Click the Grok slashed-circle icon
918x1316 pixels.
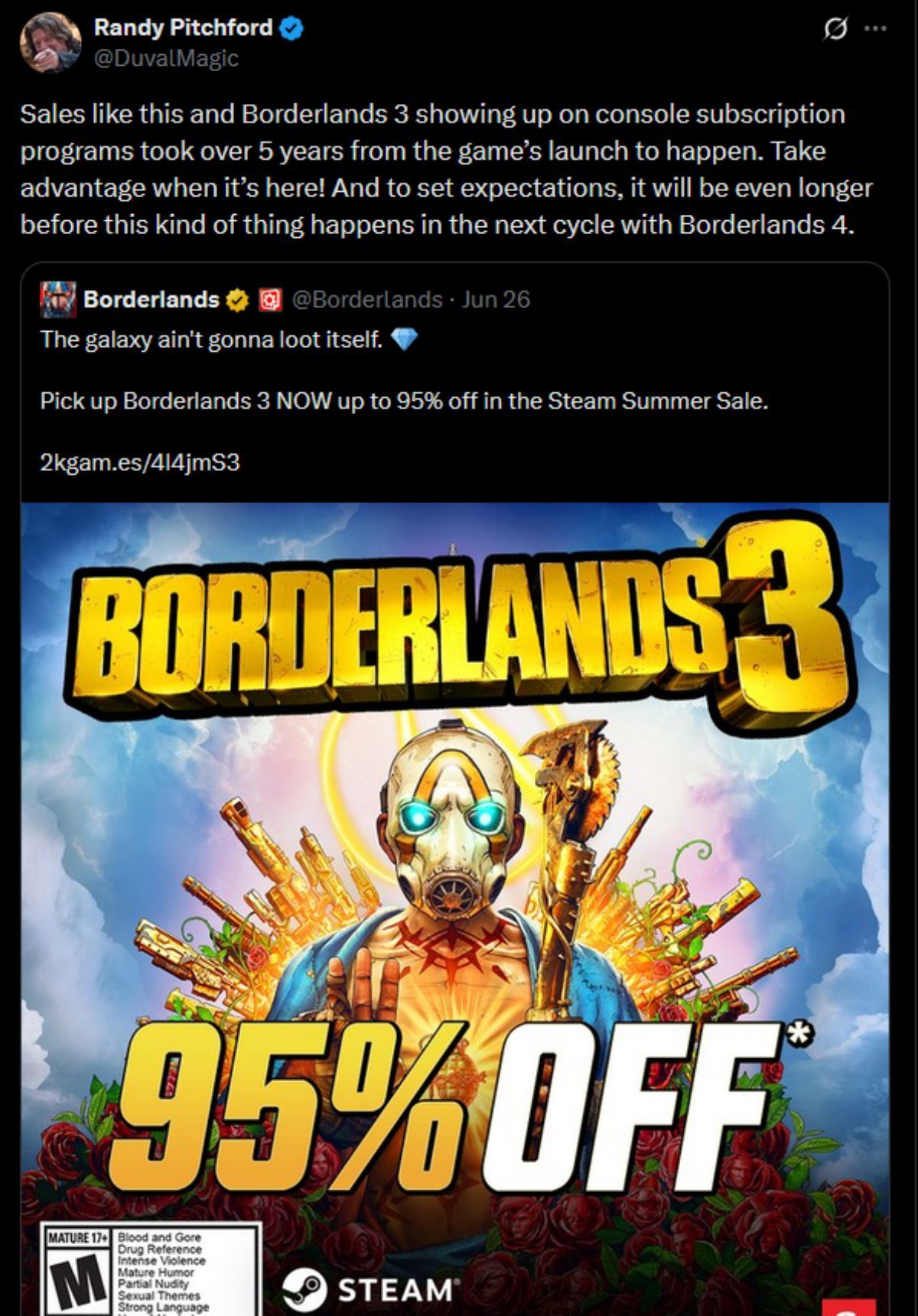pyautogui.click(x=835, y=29)
